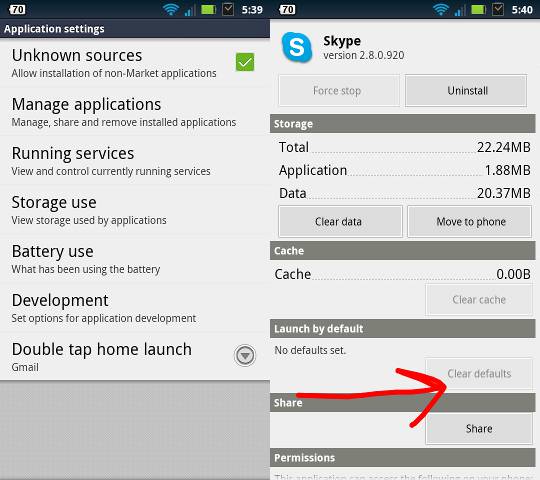Tap right screen task checkmark status icon

pos(498,9)
